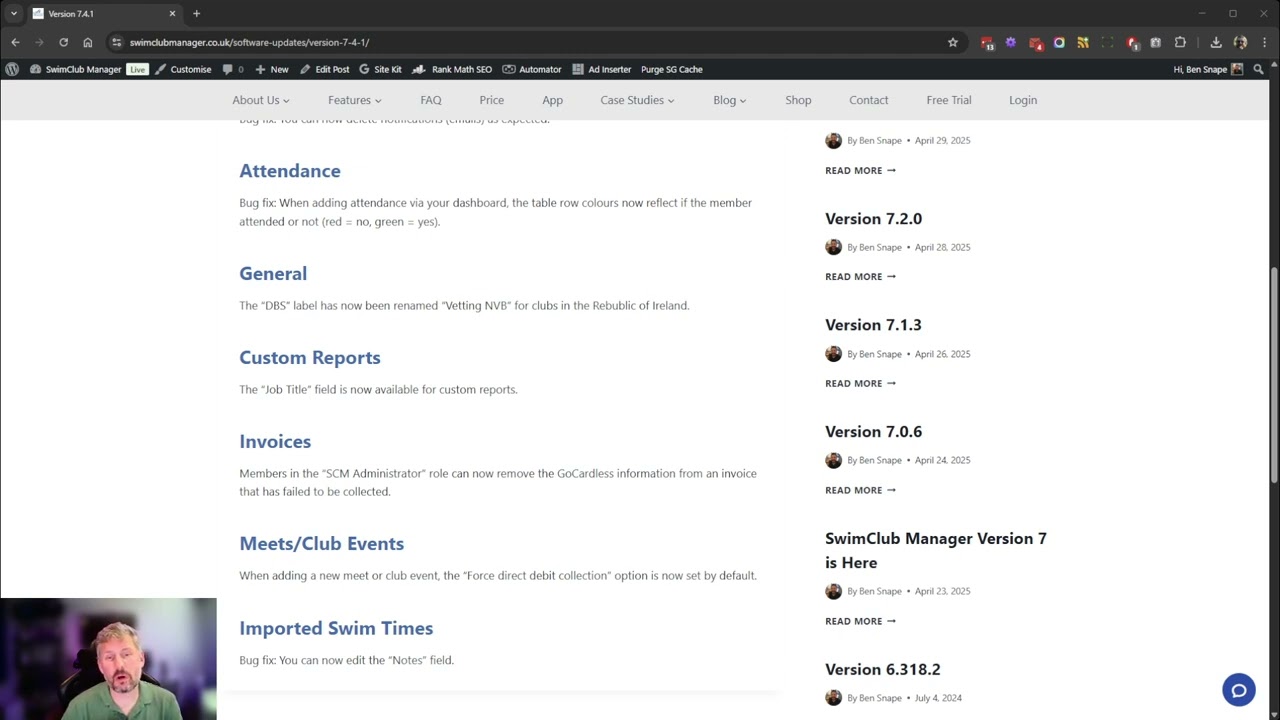Open the browser downloads icon
1280x720 pixels.
1216,42
